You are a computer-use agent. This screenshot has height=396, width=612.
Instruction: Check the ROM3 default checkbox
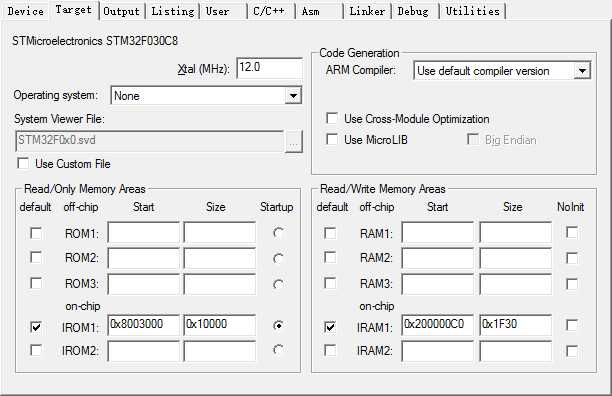(x=36, y=283)
